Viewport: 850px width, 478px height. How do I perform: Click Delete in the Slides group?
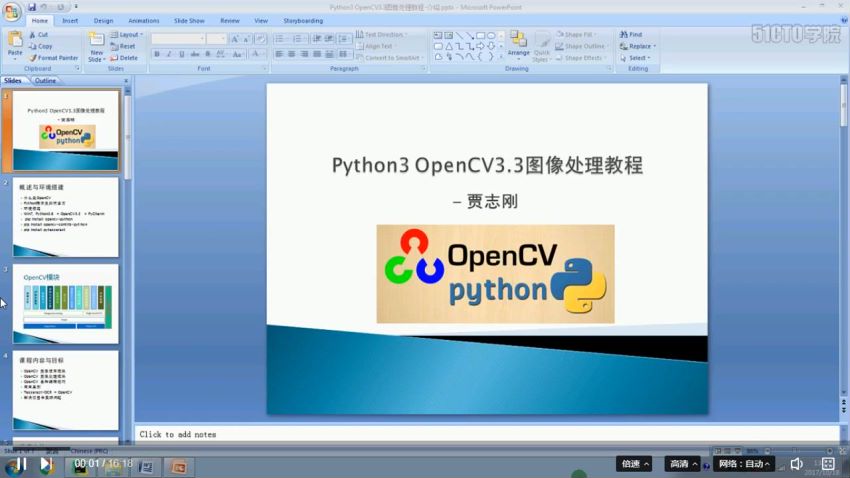[124, 58]
